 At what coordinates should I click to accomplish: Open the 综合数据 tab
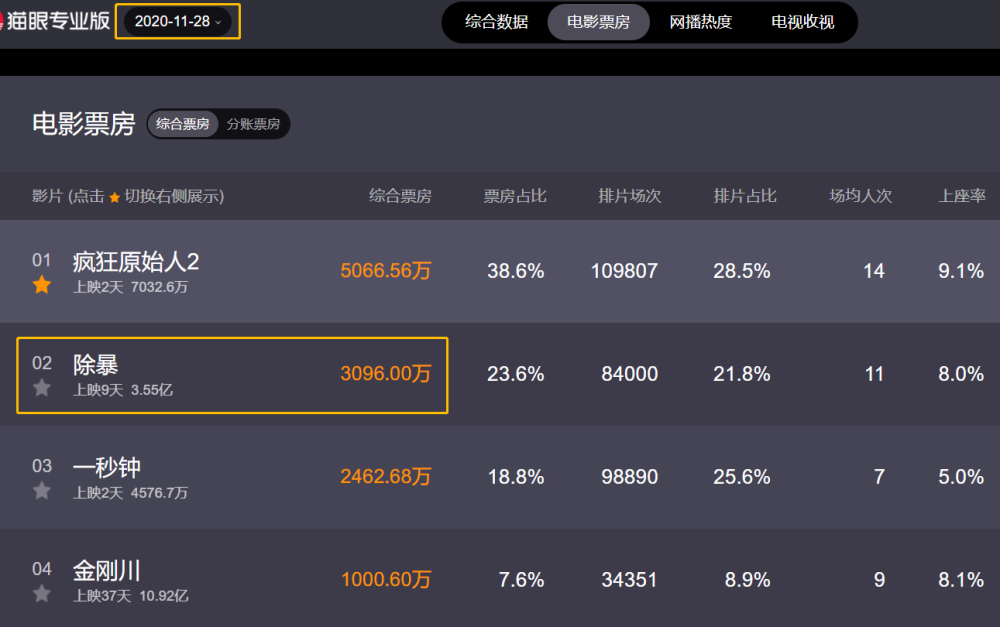497,22
